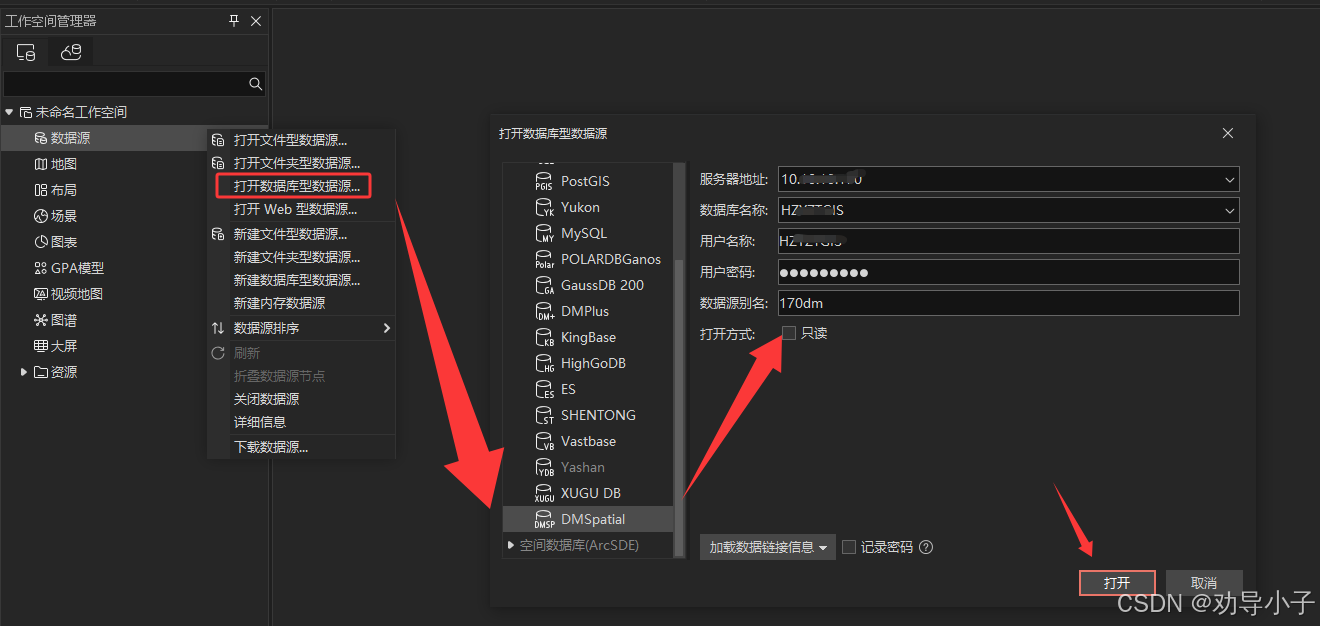Click the pin icon of workspace manager
This screenshot has height=626, width=1320.
234,20
